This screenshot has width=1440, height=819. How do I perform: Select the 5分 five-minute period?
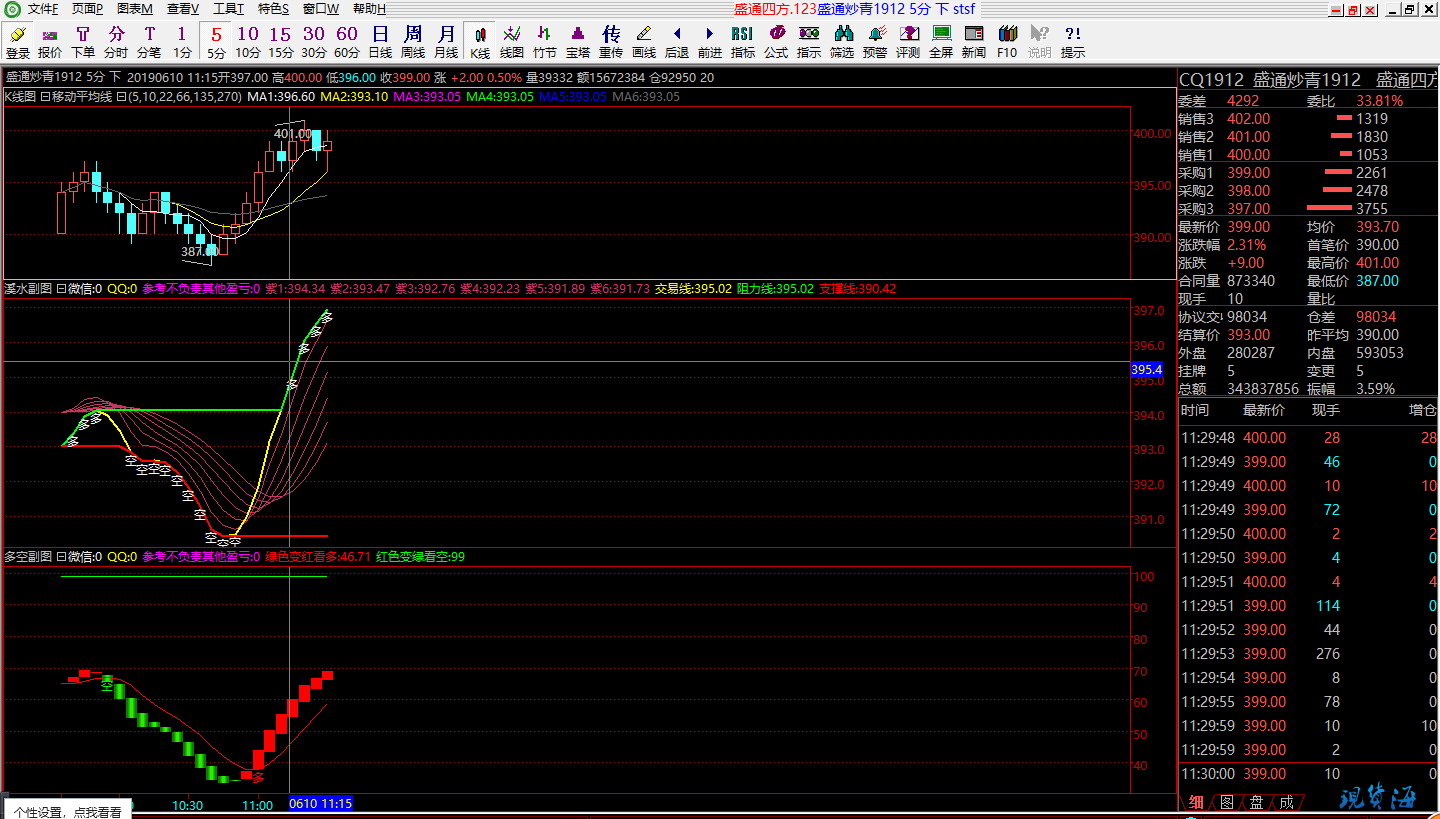(x=216, y=42)
